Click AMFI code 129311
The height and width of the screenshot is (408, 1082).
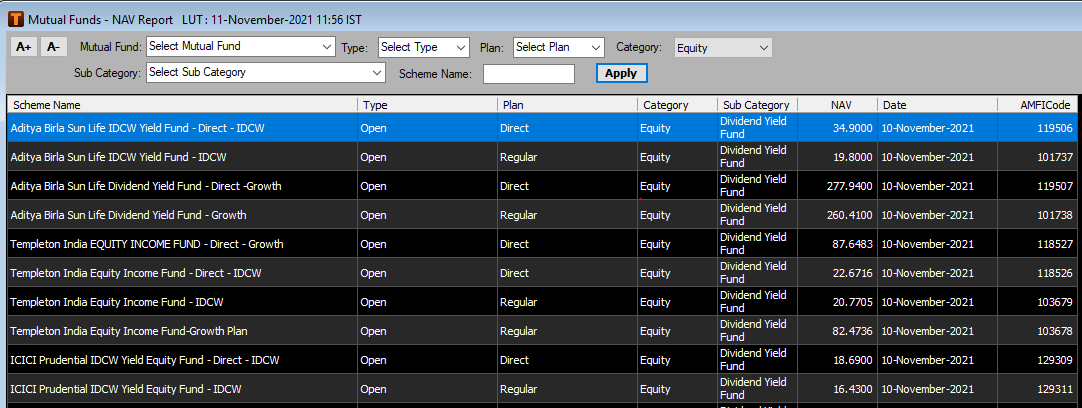pyautogui.click(x=1054, y=389)
